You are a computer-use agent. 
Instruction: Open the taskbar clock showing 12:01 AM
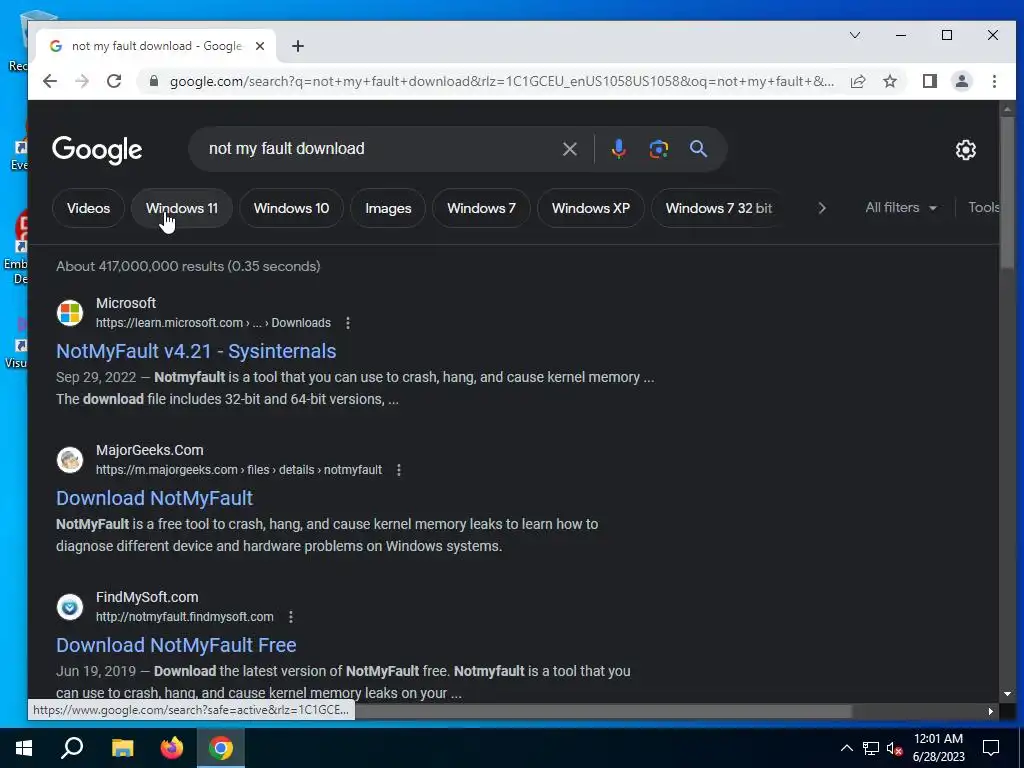938,748
